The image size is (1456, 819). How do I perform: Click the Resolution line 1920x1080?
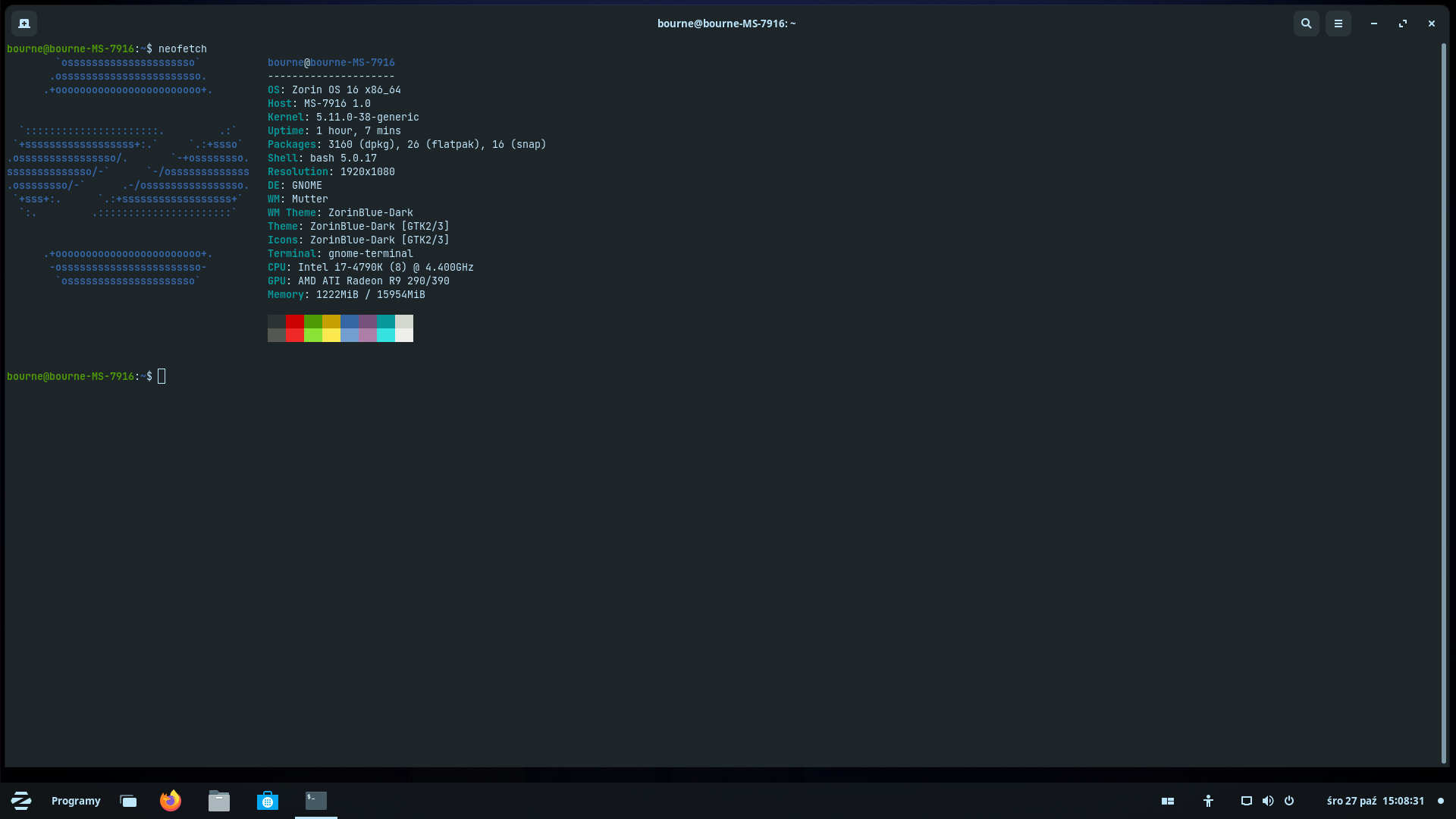331,171
